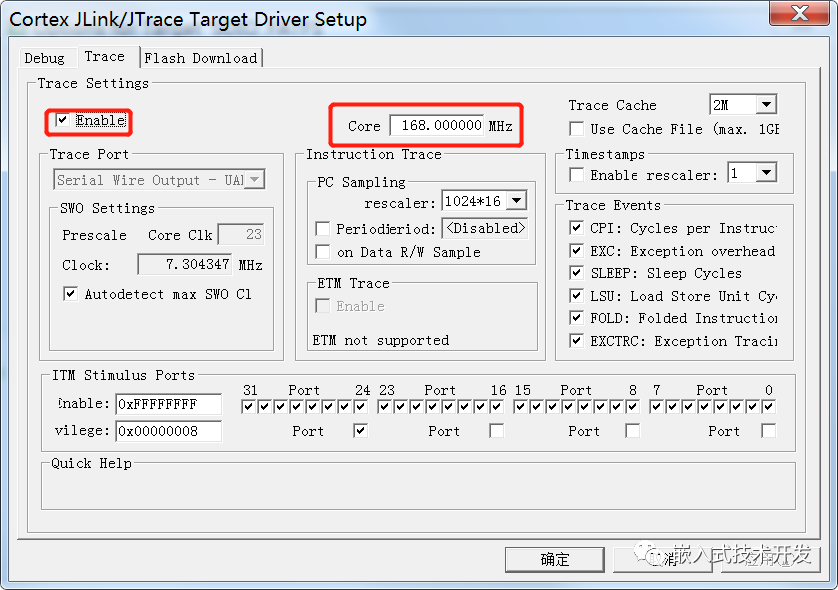Screen dimensions: 838x590
Task: Toggle the ETM Trace Enable checkbox
Action: 322,306
